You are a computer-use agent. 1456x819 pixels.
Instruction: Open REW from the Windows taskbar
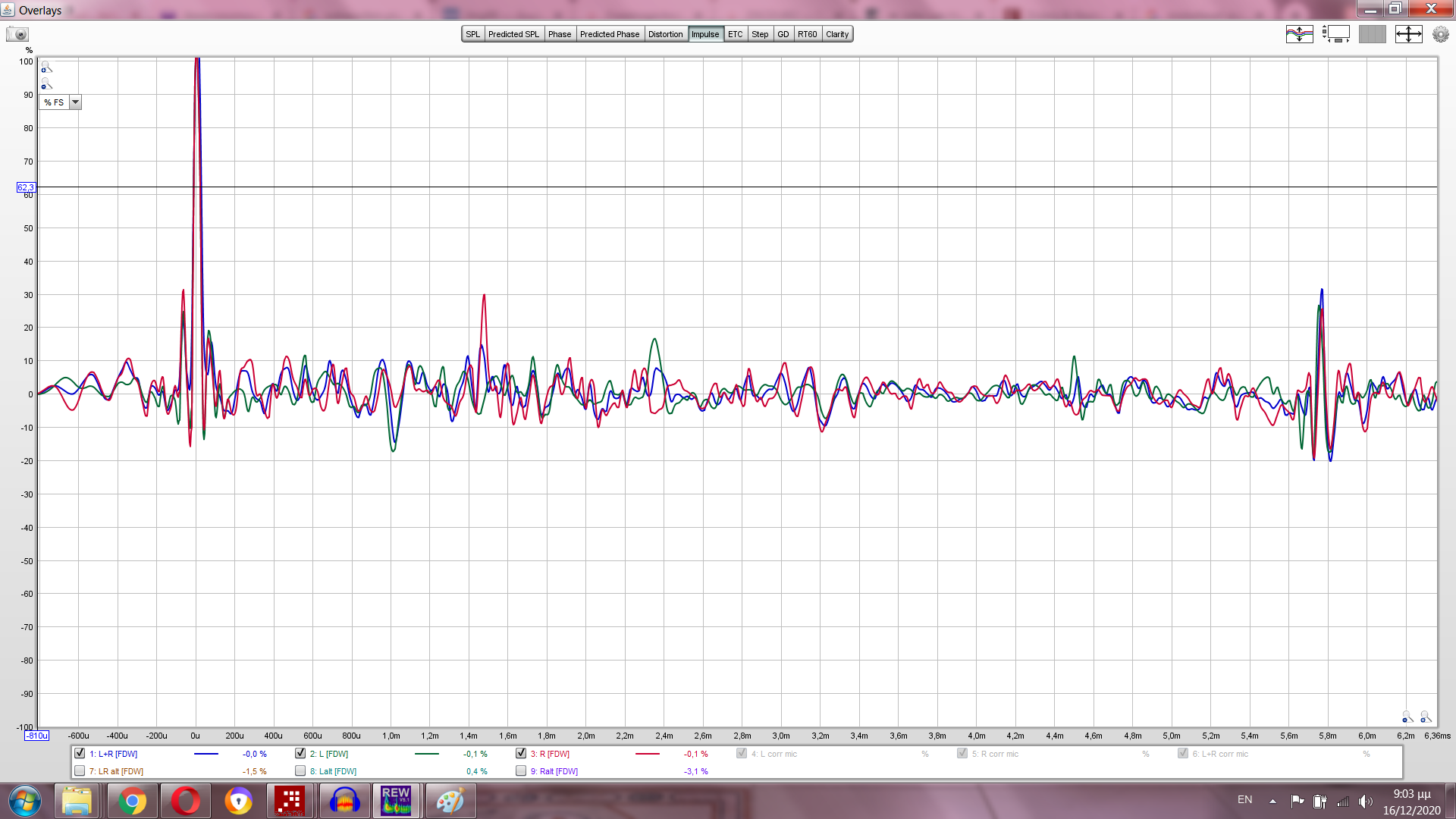[x=396, y=801]
